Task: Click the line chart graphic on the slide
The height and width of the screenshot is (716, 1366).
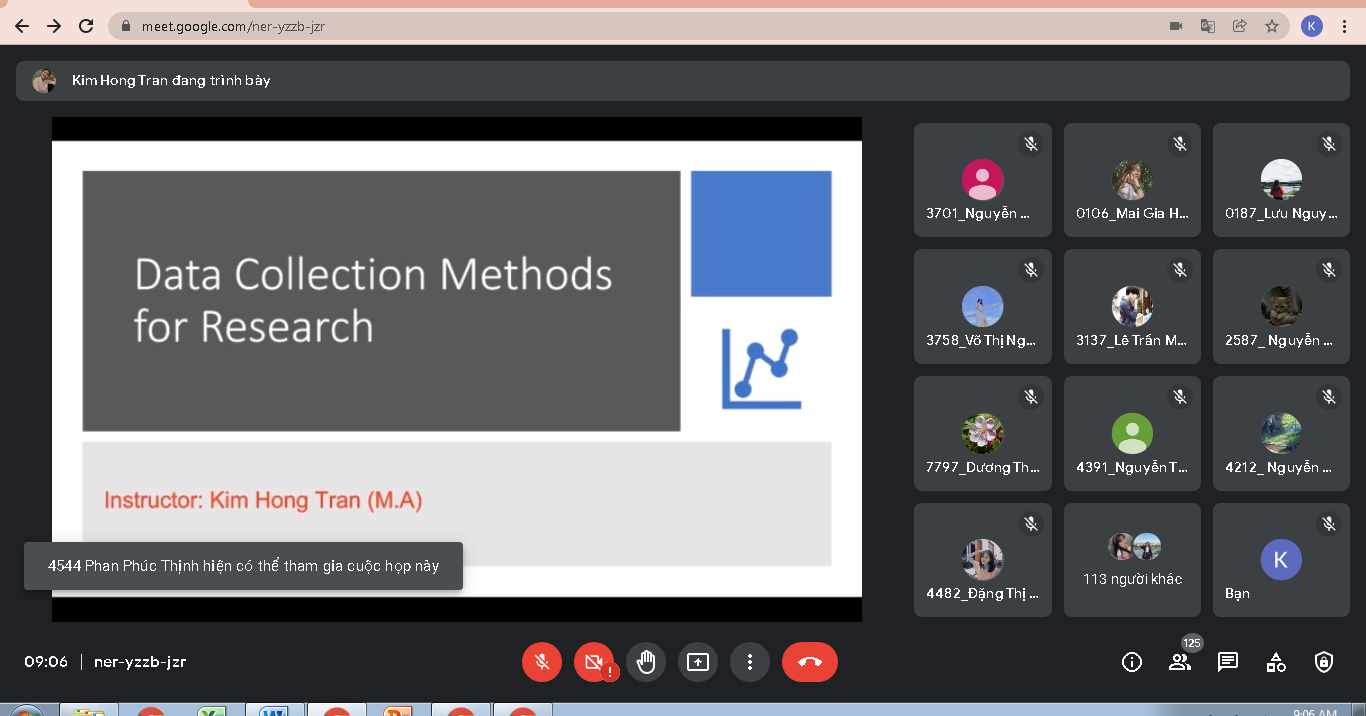Action: pos(761,368)
